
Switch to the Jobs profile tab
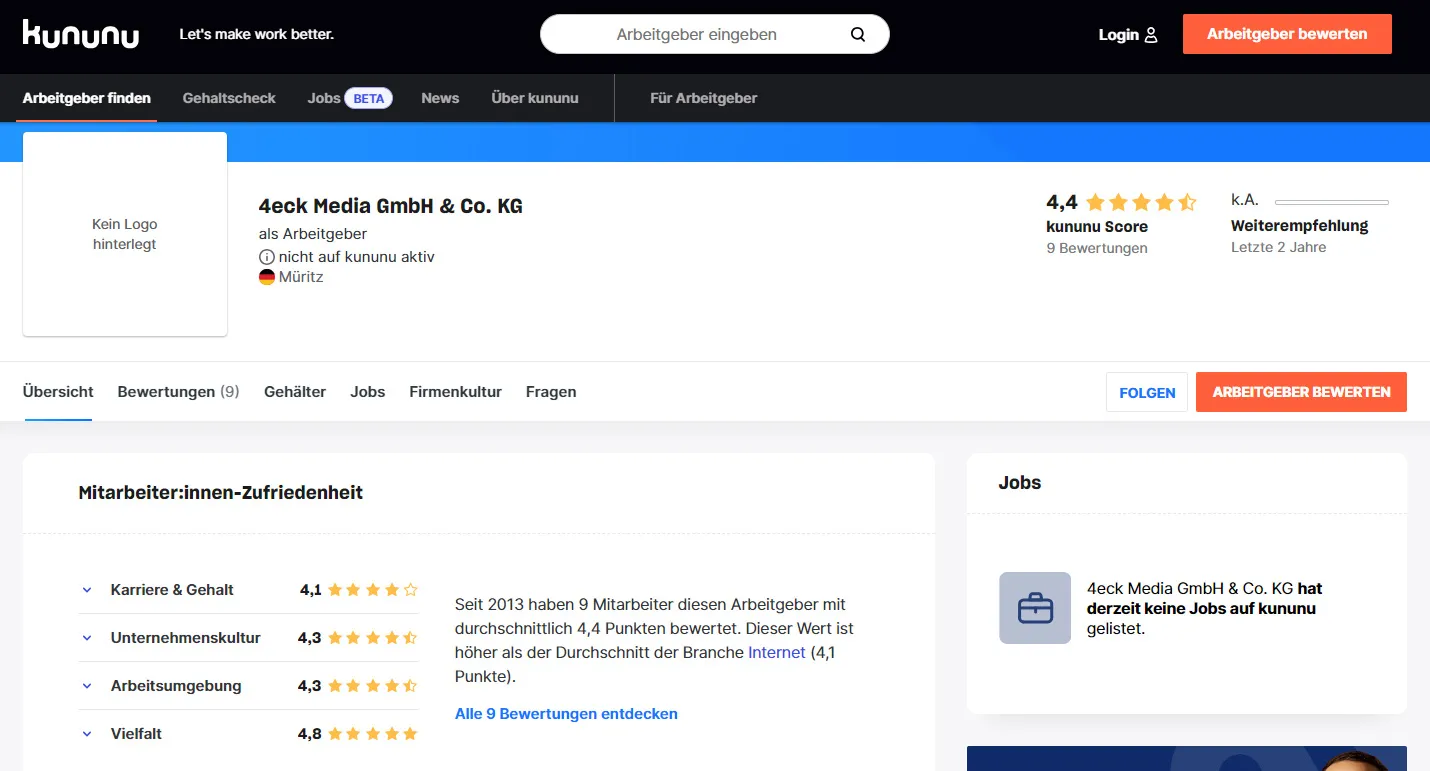pos(368,392)
